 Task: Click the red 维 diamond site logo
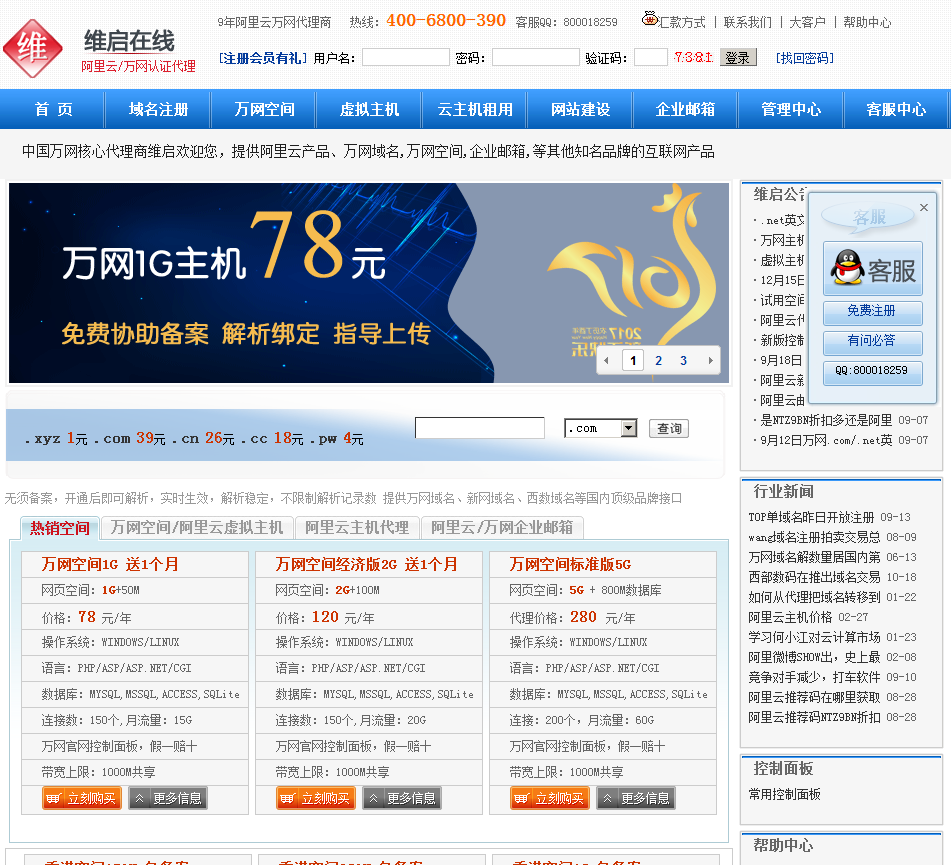(32, 48)
